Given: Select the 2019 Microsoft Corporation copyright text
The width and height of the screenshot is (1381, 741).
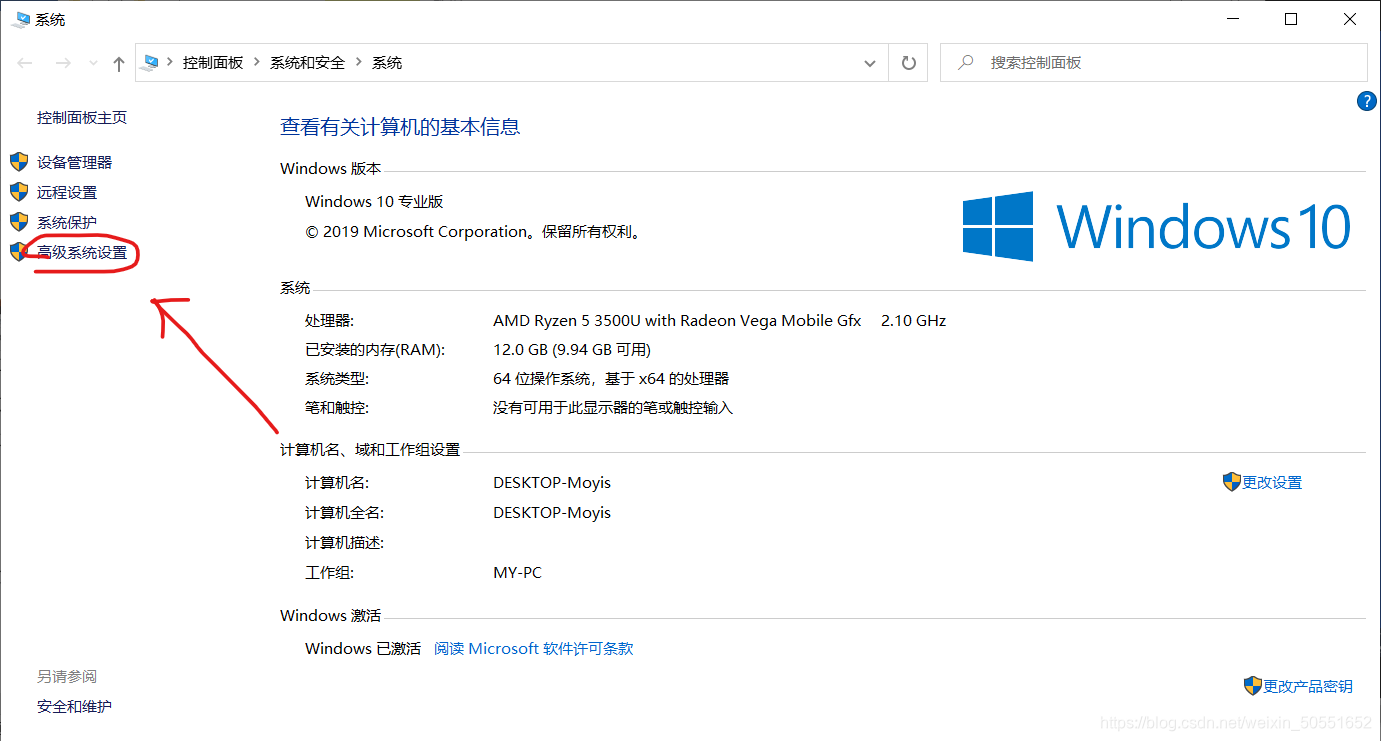Looking at the screenshot, I should [x=473, y=231].
